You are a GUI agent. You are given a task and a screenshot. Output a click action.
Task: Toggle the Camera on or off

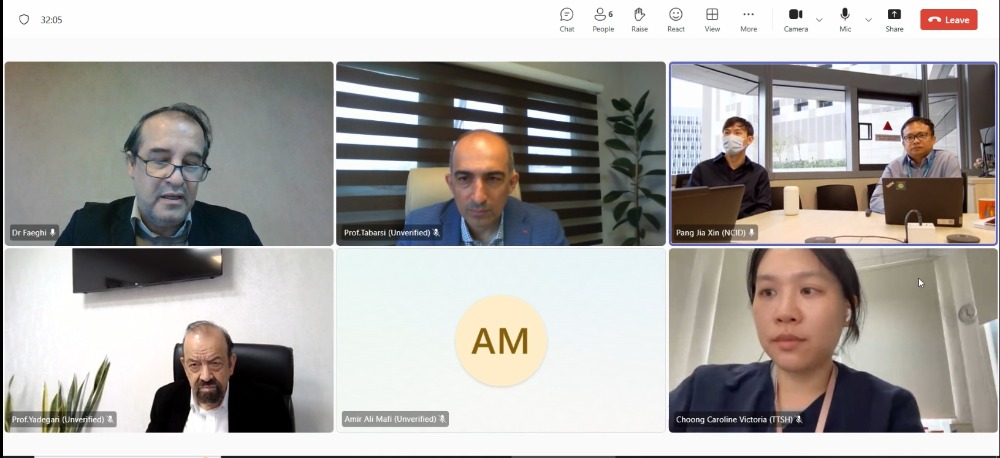tap(795, 20)
